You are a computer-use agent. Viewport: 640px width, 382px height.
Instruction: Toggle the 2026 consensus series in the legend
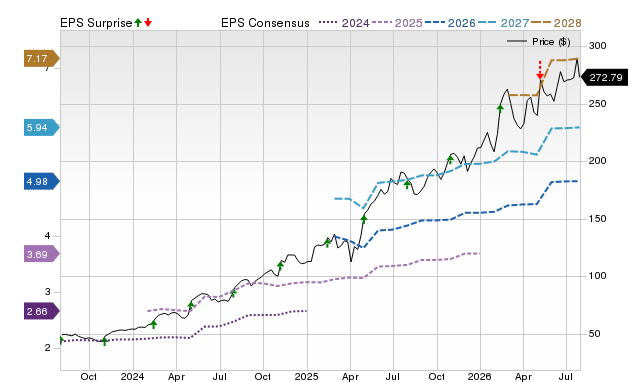[x=450, y=23]
